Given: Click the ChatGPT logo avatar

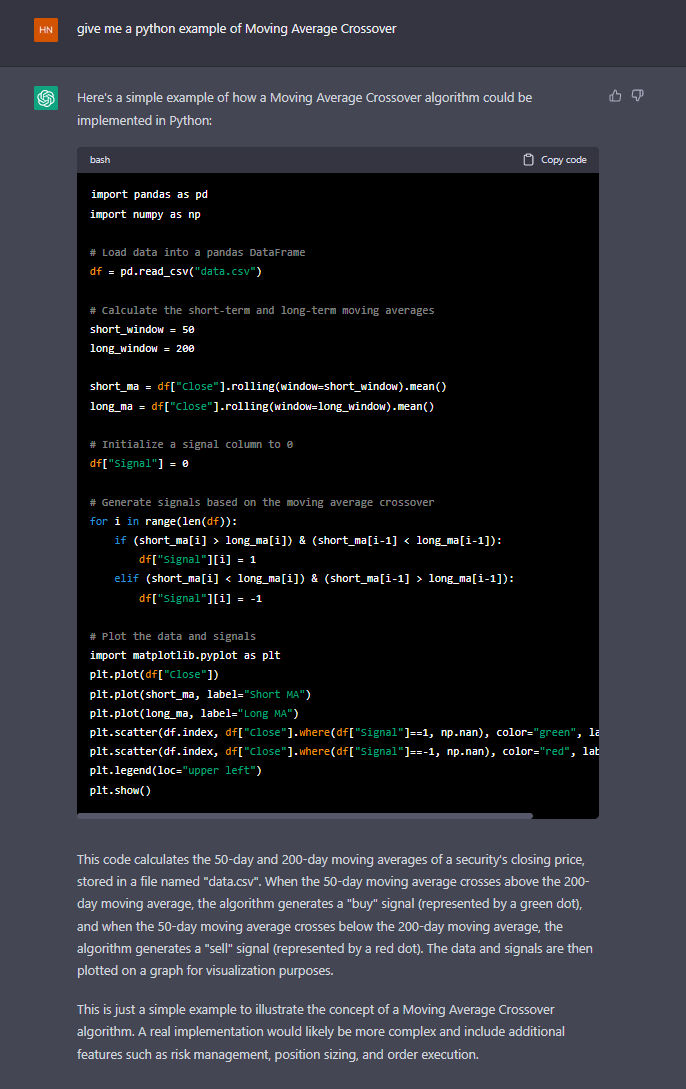Looking at the screenshot, I should 46,98.
